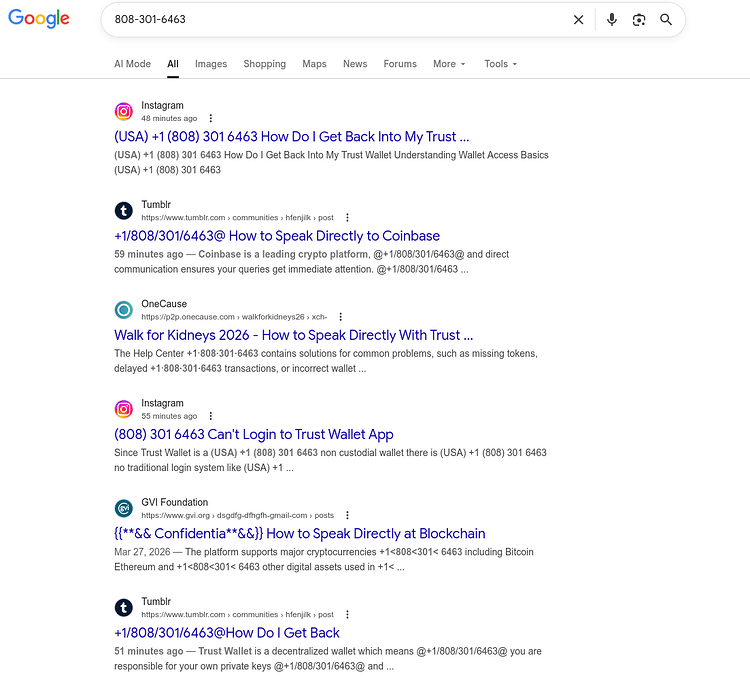
Task: Open the three-dot menu beside 48 minutes ago
Action: (210, 118)
